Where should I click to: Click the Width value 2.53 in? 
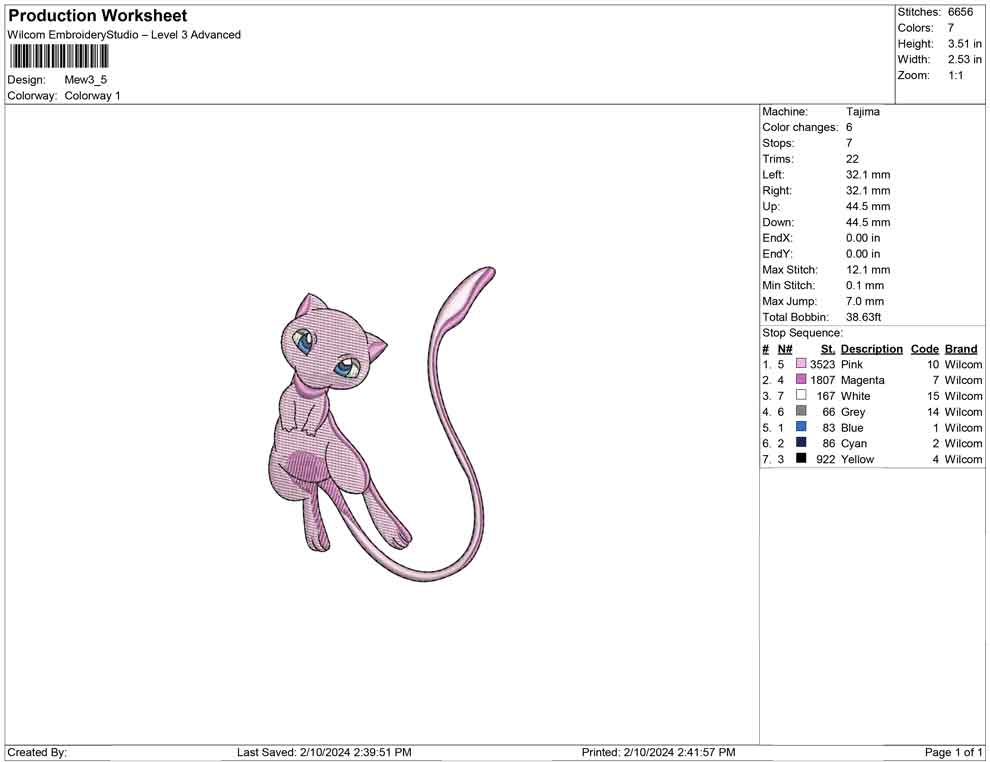pos(965,59)
